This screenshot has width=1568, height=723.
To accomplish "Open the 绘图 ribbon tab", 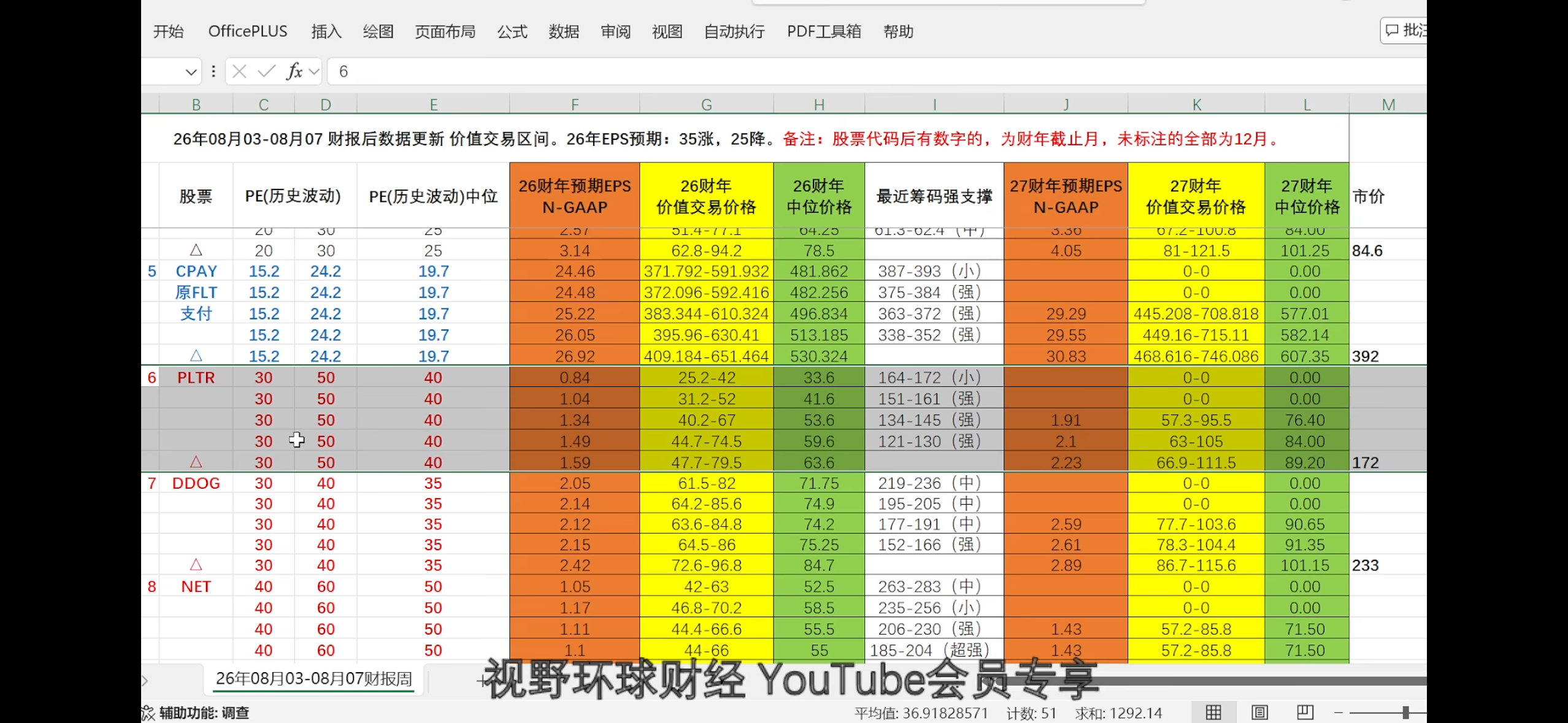I will 378,31.
